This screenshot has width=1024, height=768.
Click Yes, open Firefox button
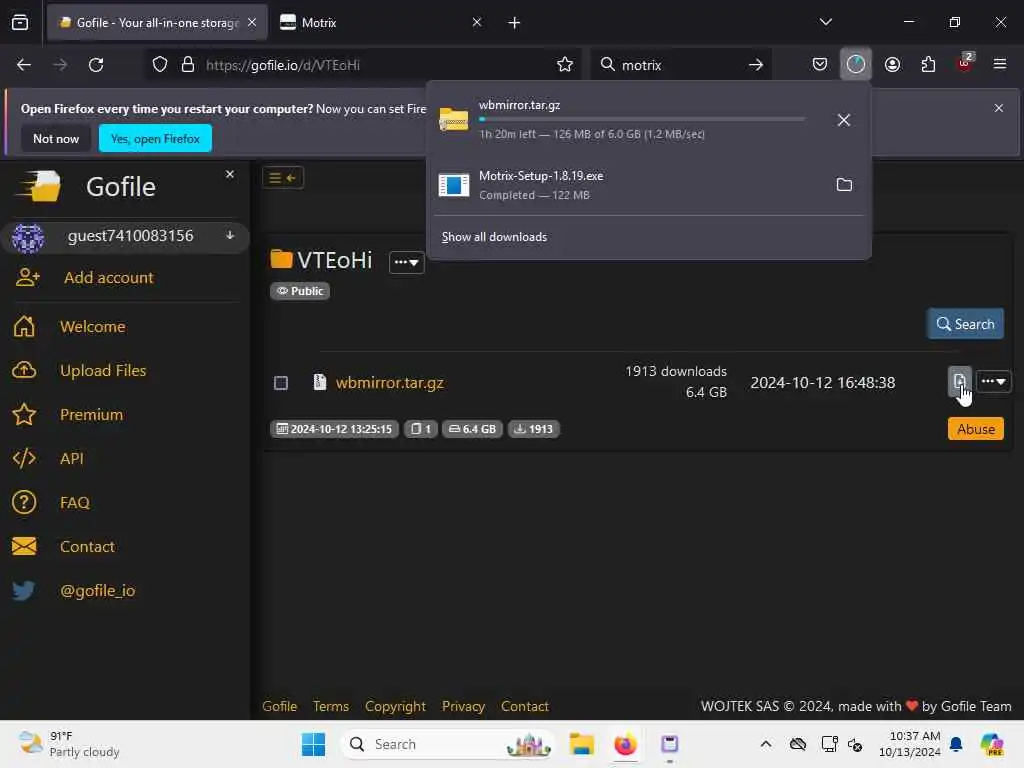(155, 138)
